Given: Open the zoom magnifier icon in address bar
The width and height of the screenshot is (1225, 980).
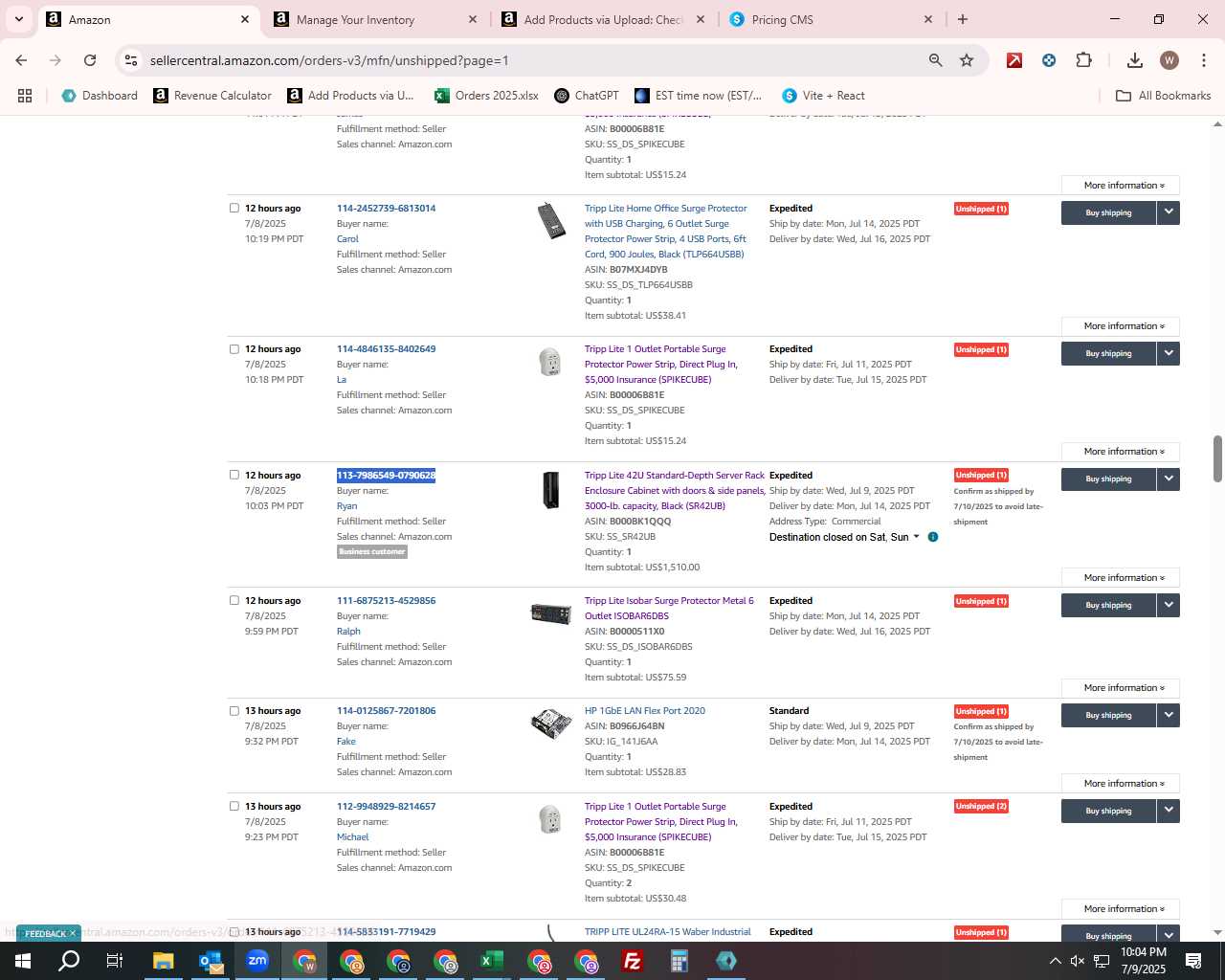Looking at the screenshot, I should point(935,60).
